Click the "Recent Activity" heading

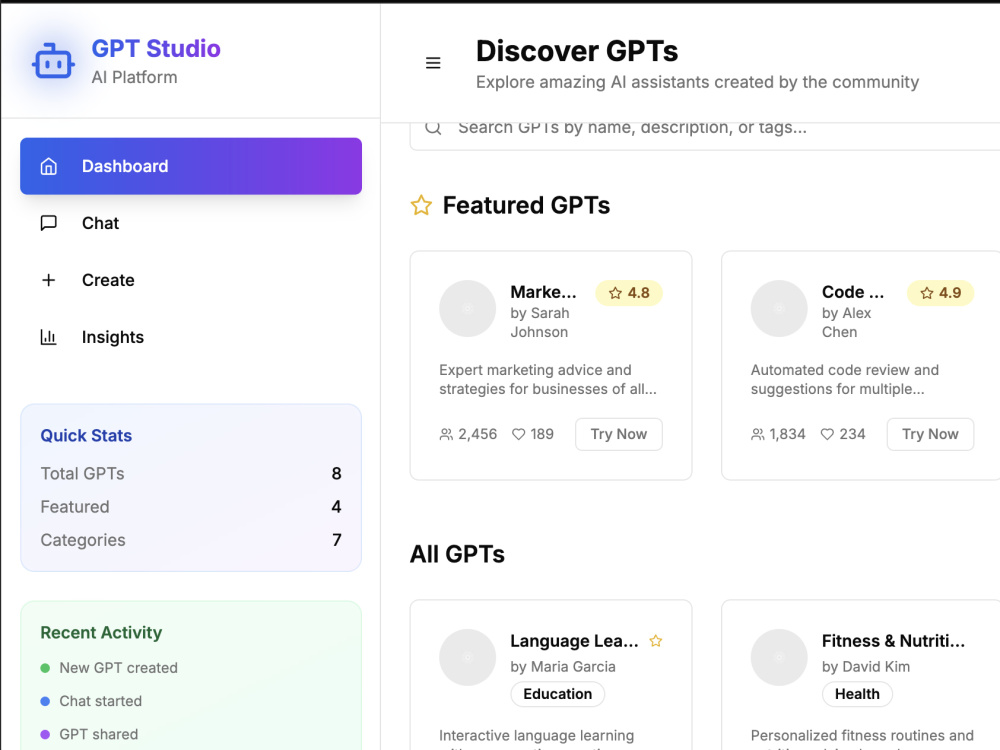[101, 633]
